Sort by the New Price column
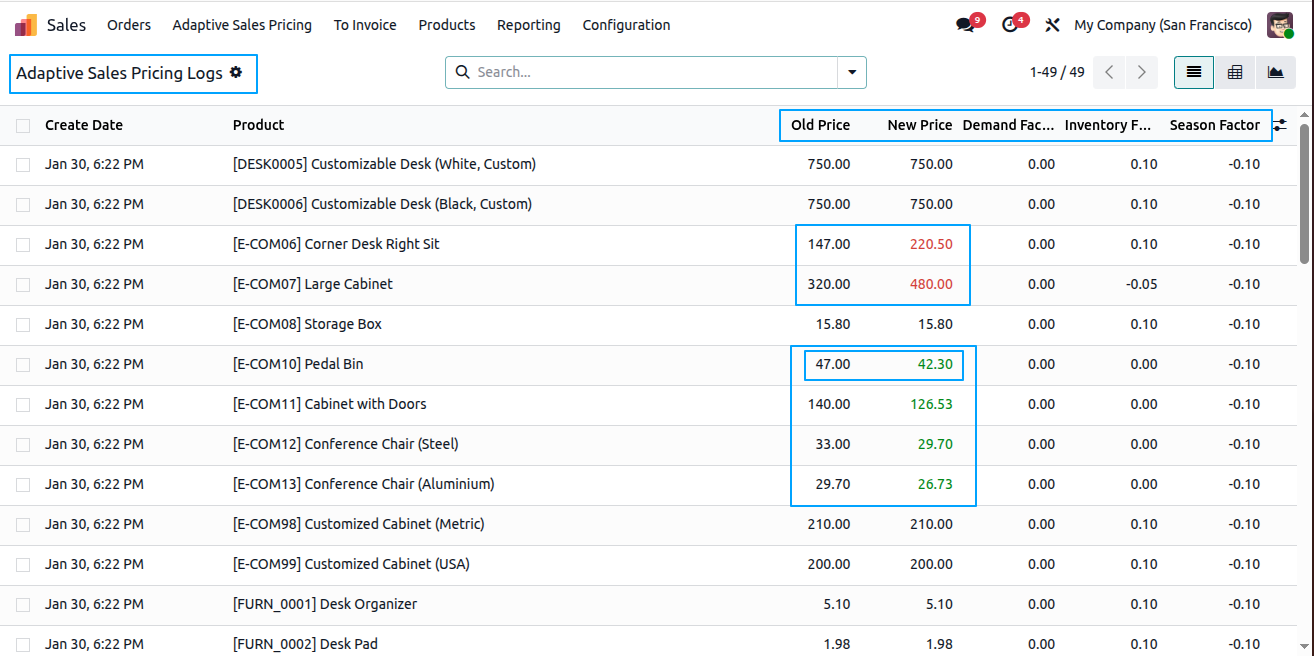Image resolution: width=1314 pixels, height=656 pixels. (x=920, y=125)
